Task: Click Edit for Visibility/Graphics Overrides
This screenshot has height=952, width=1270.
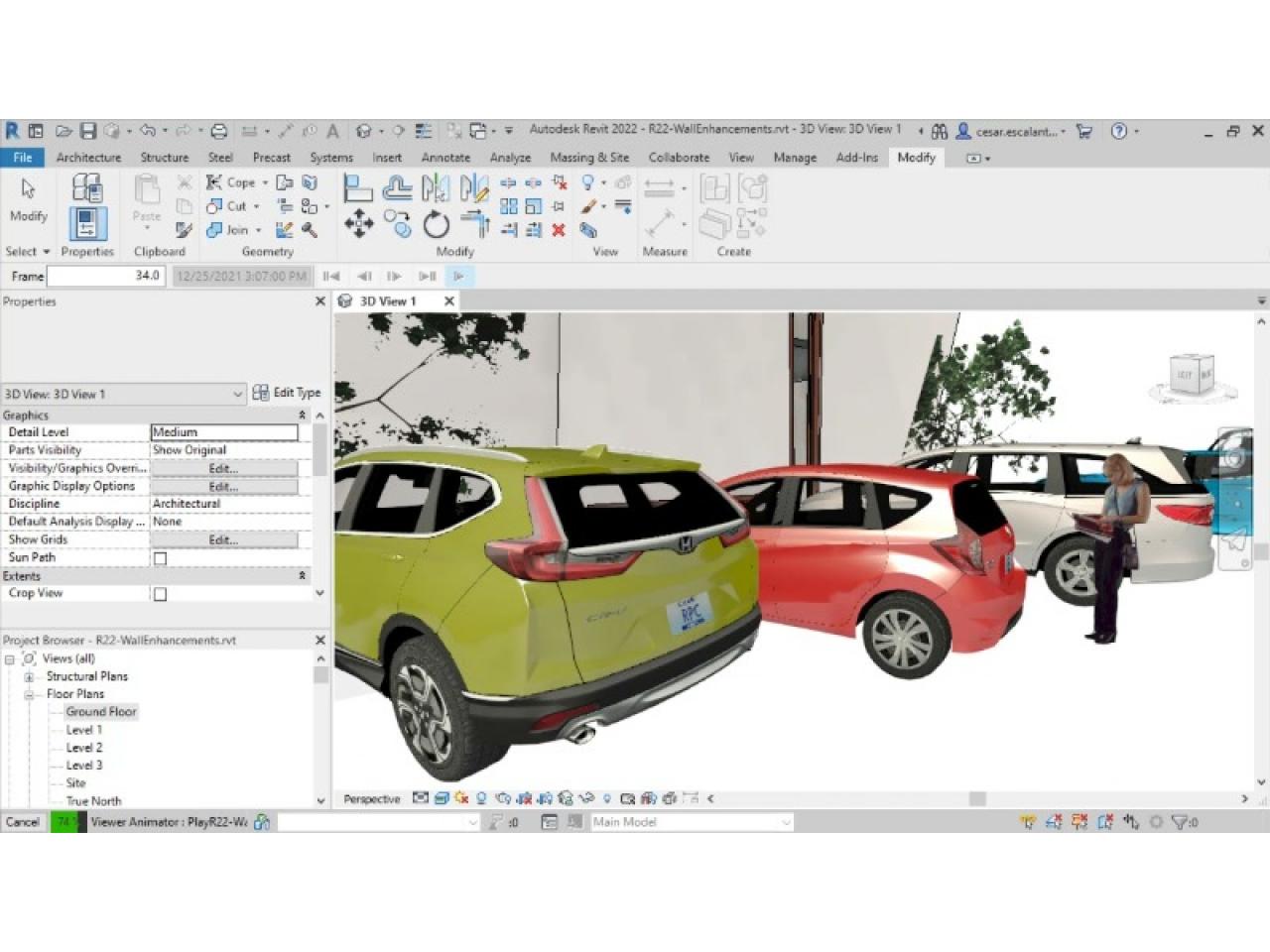Action: pyautogui.click(x=223, y=469)
